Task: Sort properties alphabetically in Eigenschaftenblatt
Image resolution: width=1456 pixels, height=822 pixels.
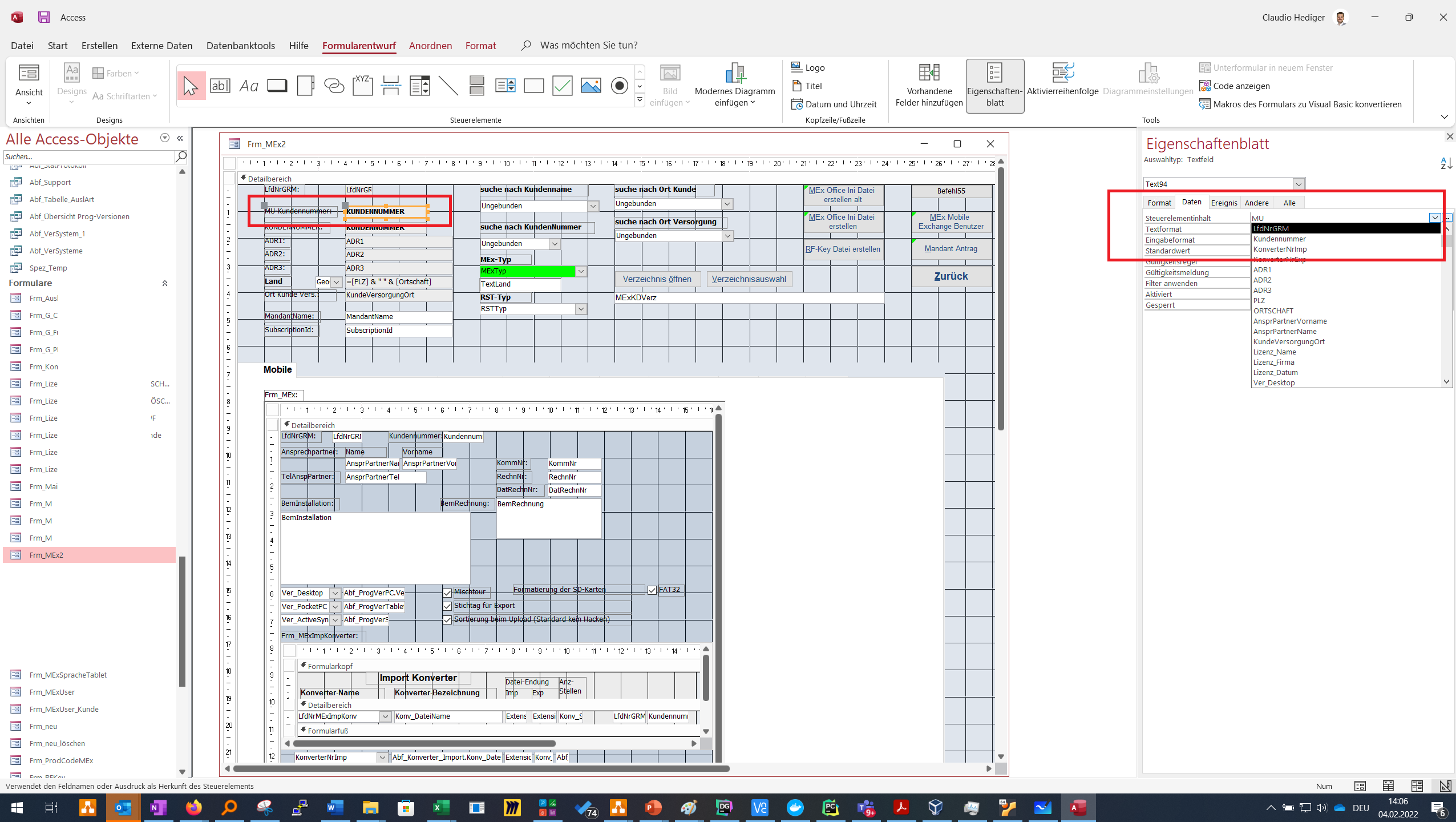Action: 1446,163
